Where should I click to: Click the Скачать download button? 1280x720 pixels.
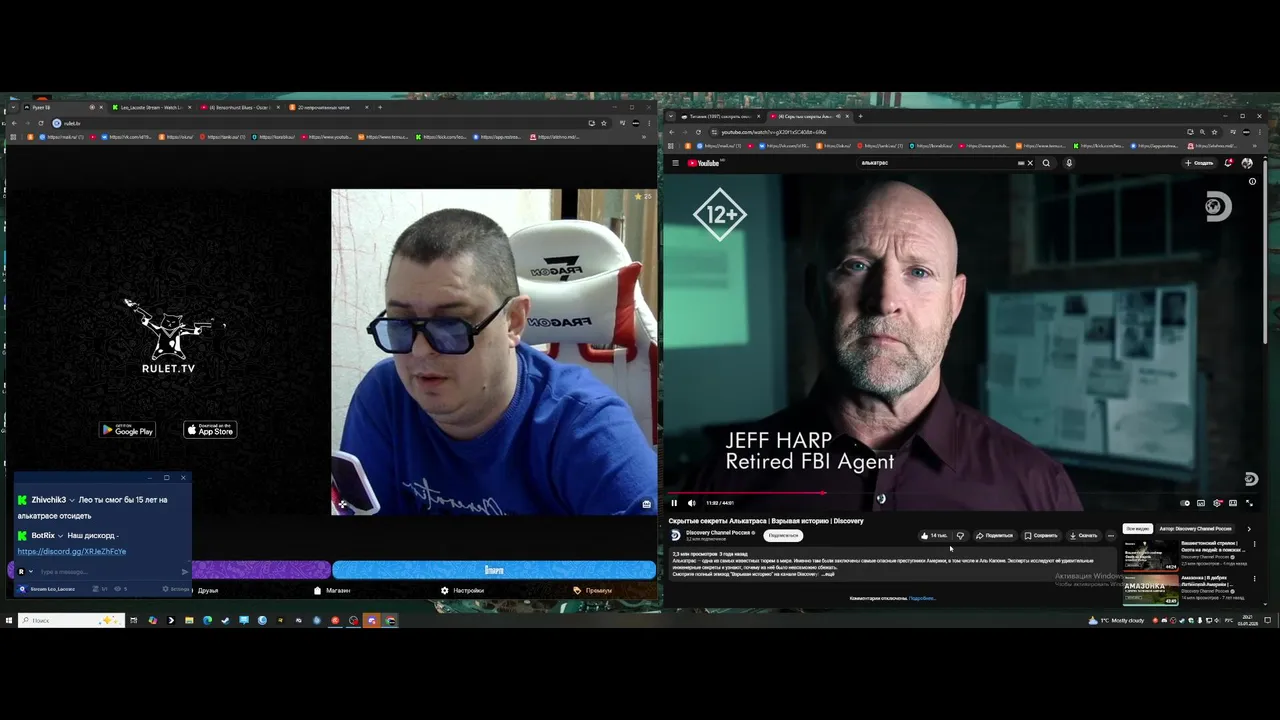point(1083,535)
